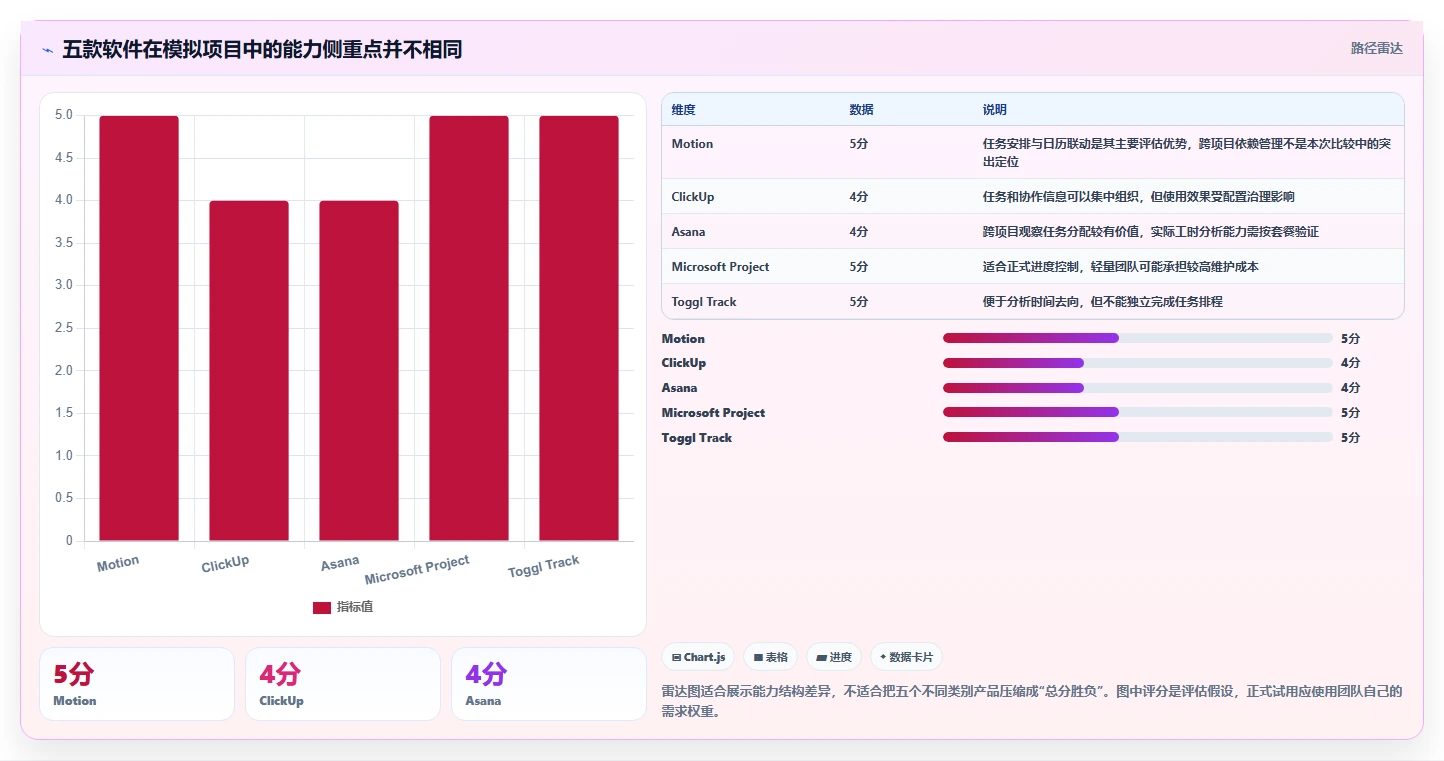Screen dimensions: 1444x761
Task: Open the 4分 Asana data card
Action: (549, 684)
